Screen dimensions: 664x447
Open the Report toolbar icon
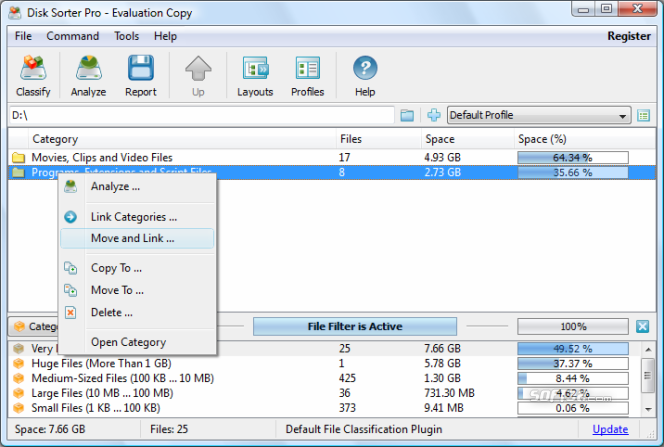click(x=141, y=68)
